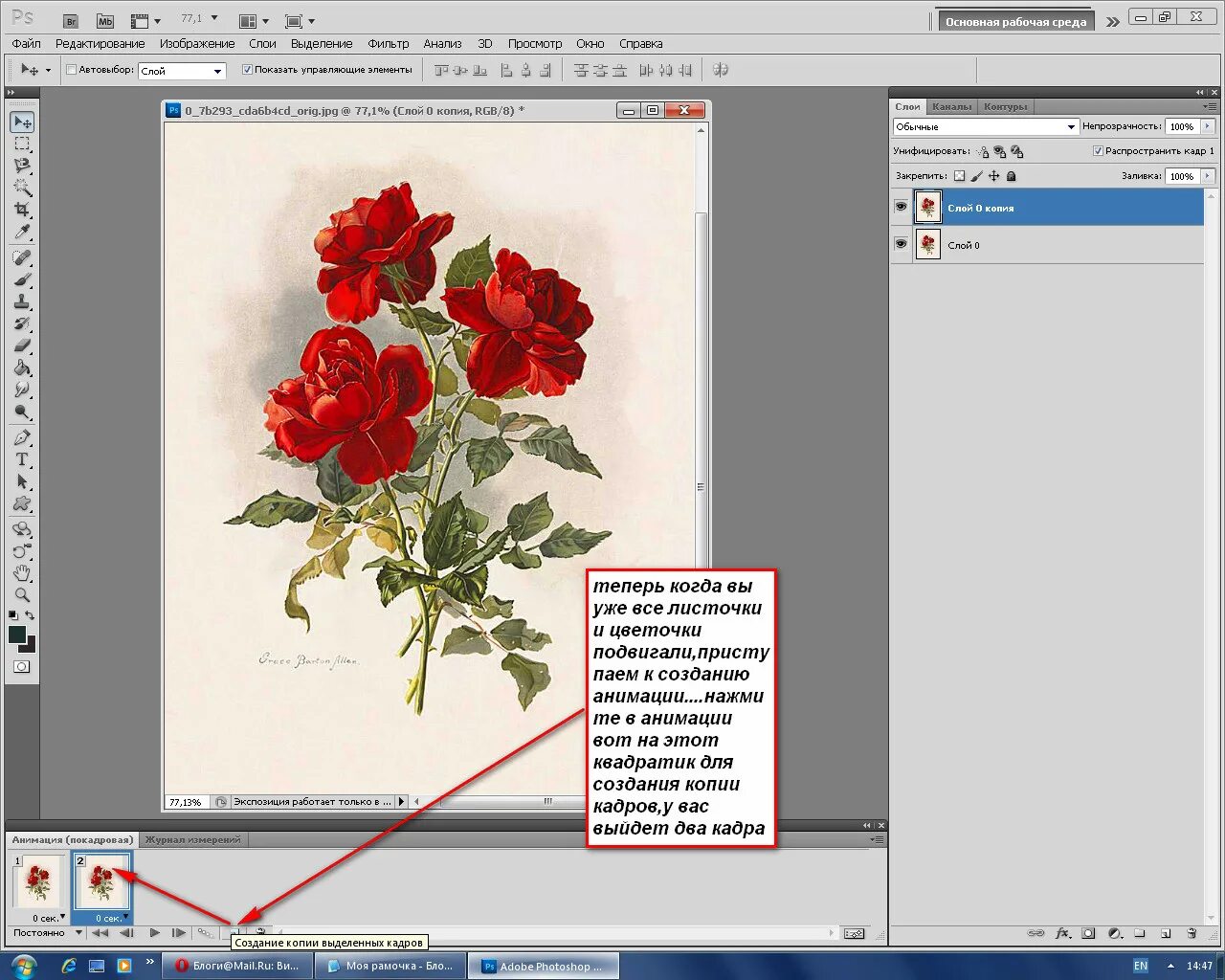The image size is (1225, 980).
Task: Select the Healing Brush tool
Action: [22, 257]
